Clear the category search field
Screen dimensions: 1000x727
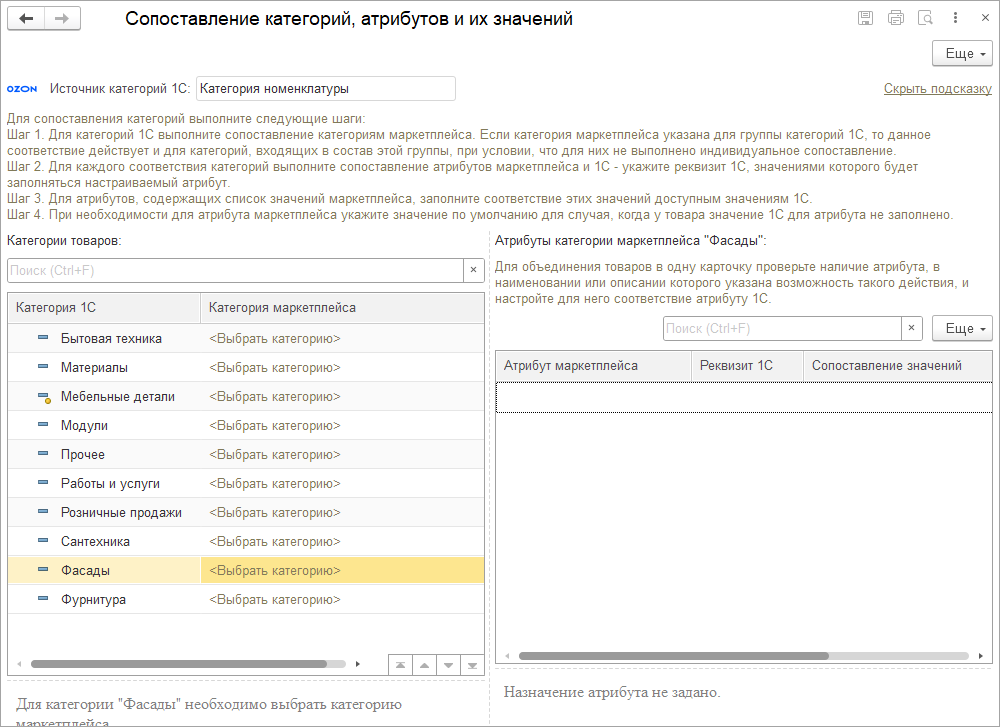point(473,270)
